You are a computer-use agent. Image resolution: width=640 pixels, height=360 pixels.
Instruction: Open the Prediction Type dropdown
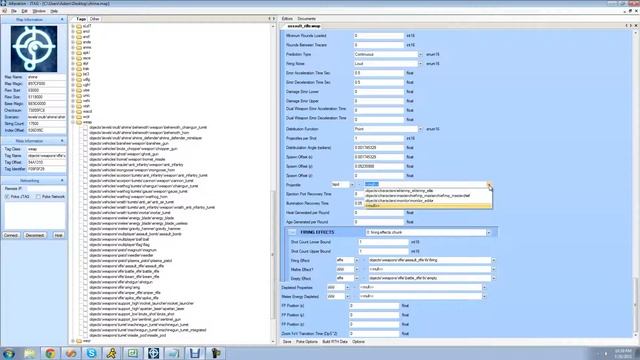(420, 54)
